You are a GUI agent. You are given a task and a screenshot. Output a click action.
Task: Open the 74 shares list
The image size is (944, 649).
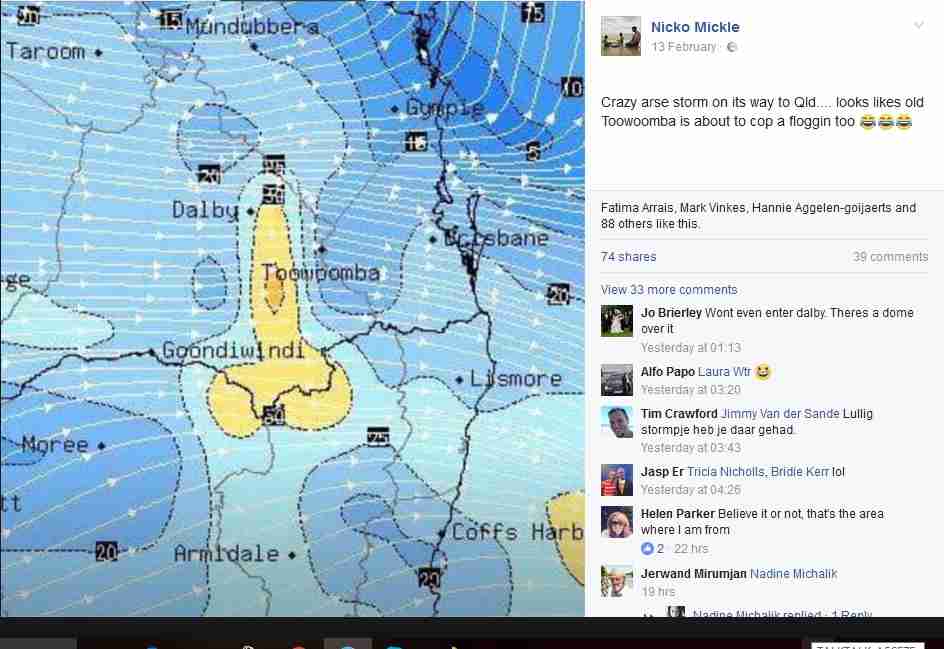628,257
